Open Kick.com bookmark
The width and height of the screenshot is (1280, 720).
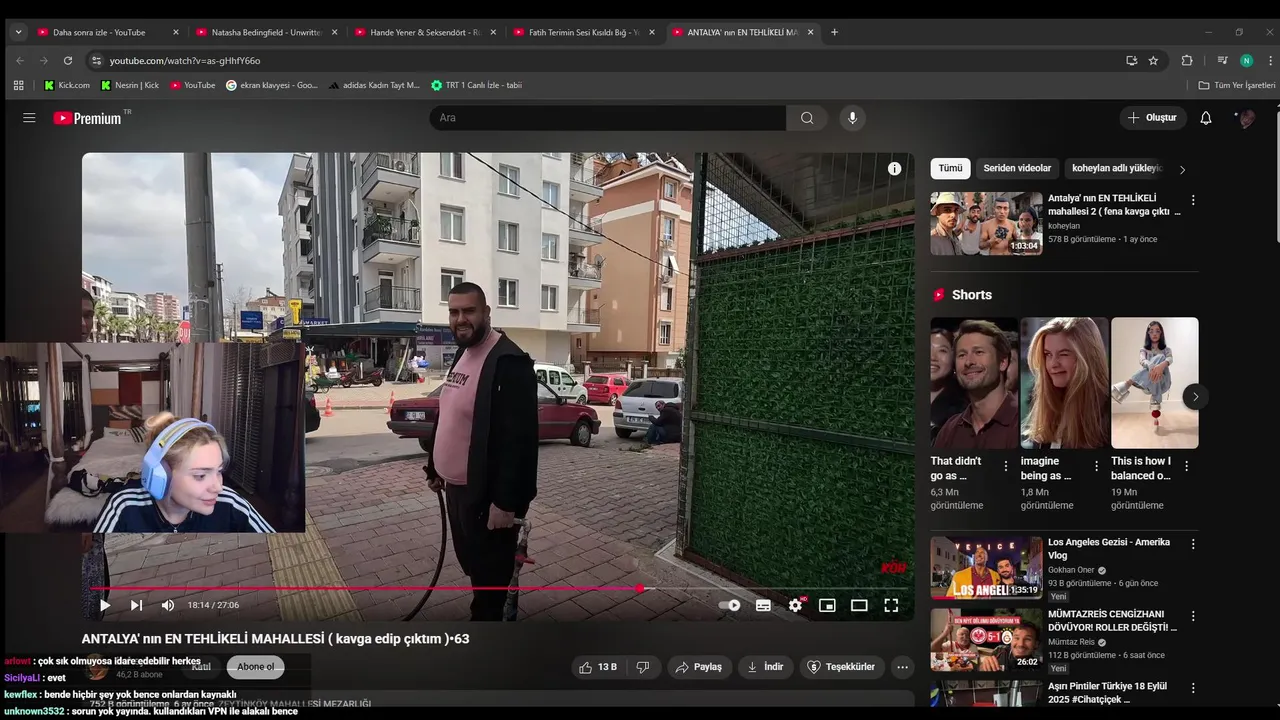[67, 85]
